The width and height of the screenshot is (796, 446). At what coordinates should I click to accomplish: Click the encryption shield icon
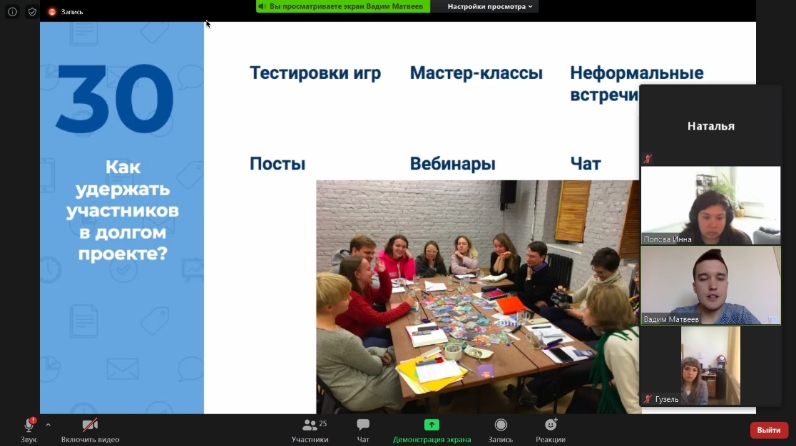[32, 11]
